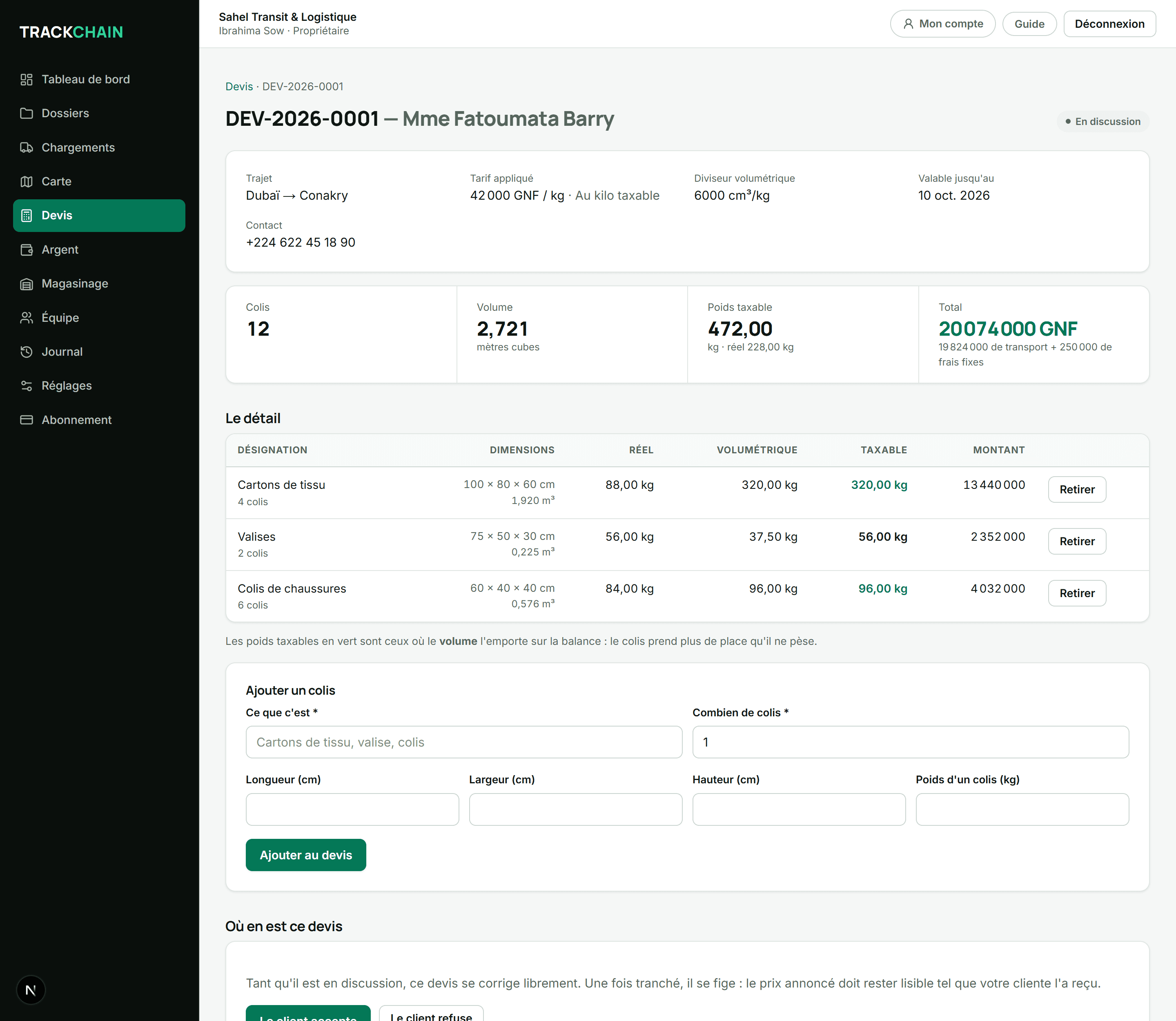This screenshot has height=1021, width=1176.
Task: Click the Devis calculator icon
Action: coord(26,215)
